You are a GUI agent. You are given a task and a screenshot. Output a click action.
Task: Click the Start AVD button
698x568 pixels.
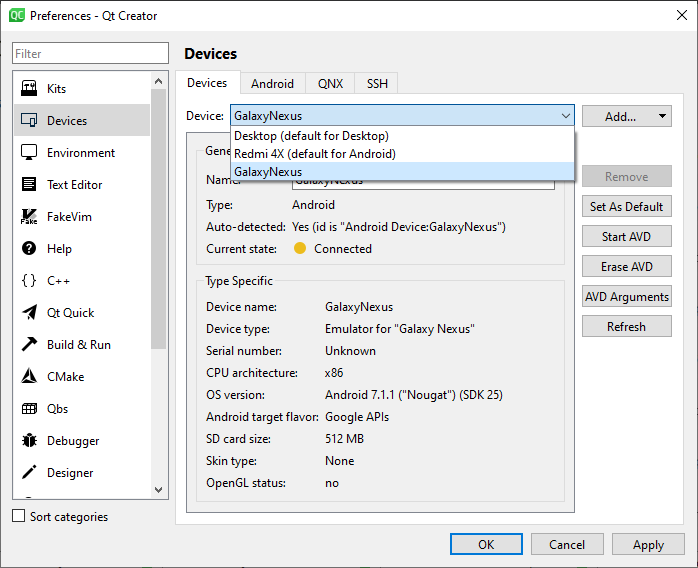click(626, 236)
